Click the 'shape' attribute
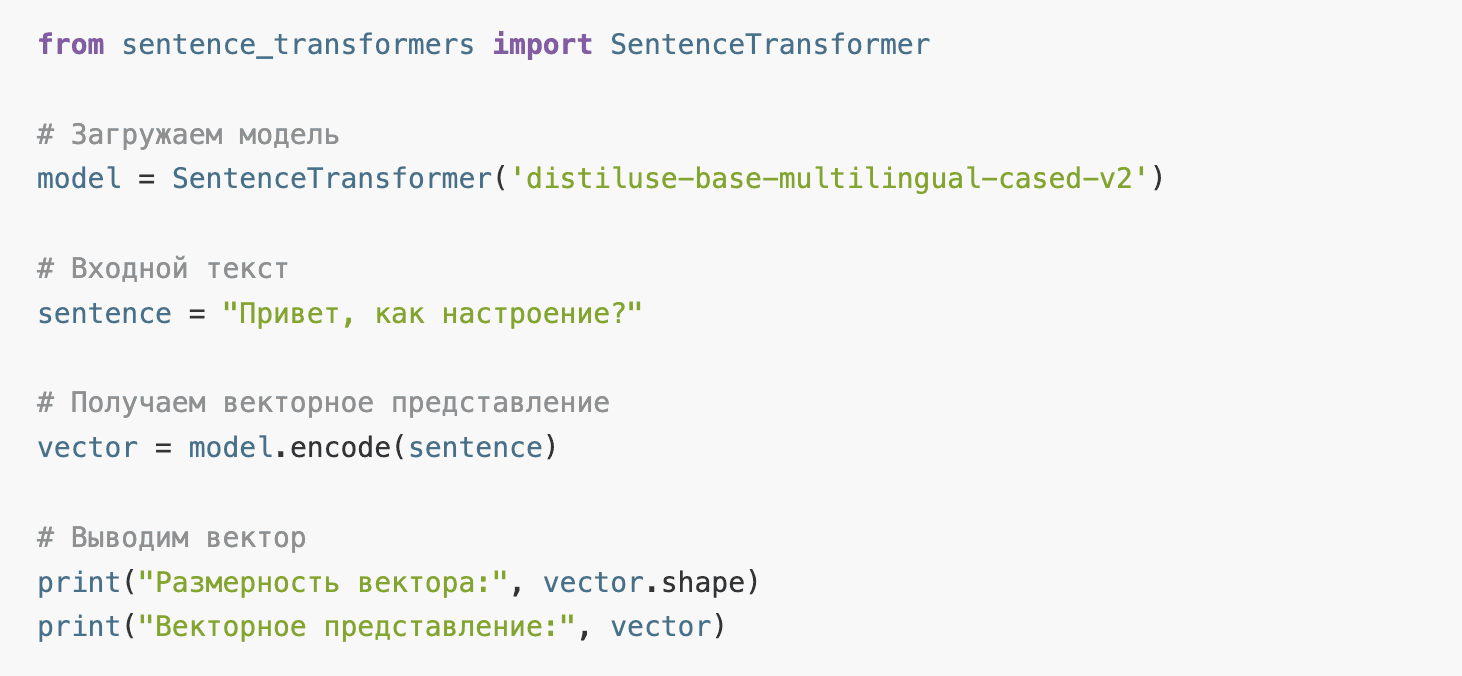The image size is (1462, 676). click(x=702, y=582)
